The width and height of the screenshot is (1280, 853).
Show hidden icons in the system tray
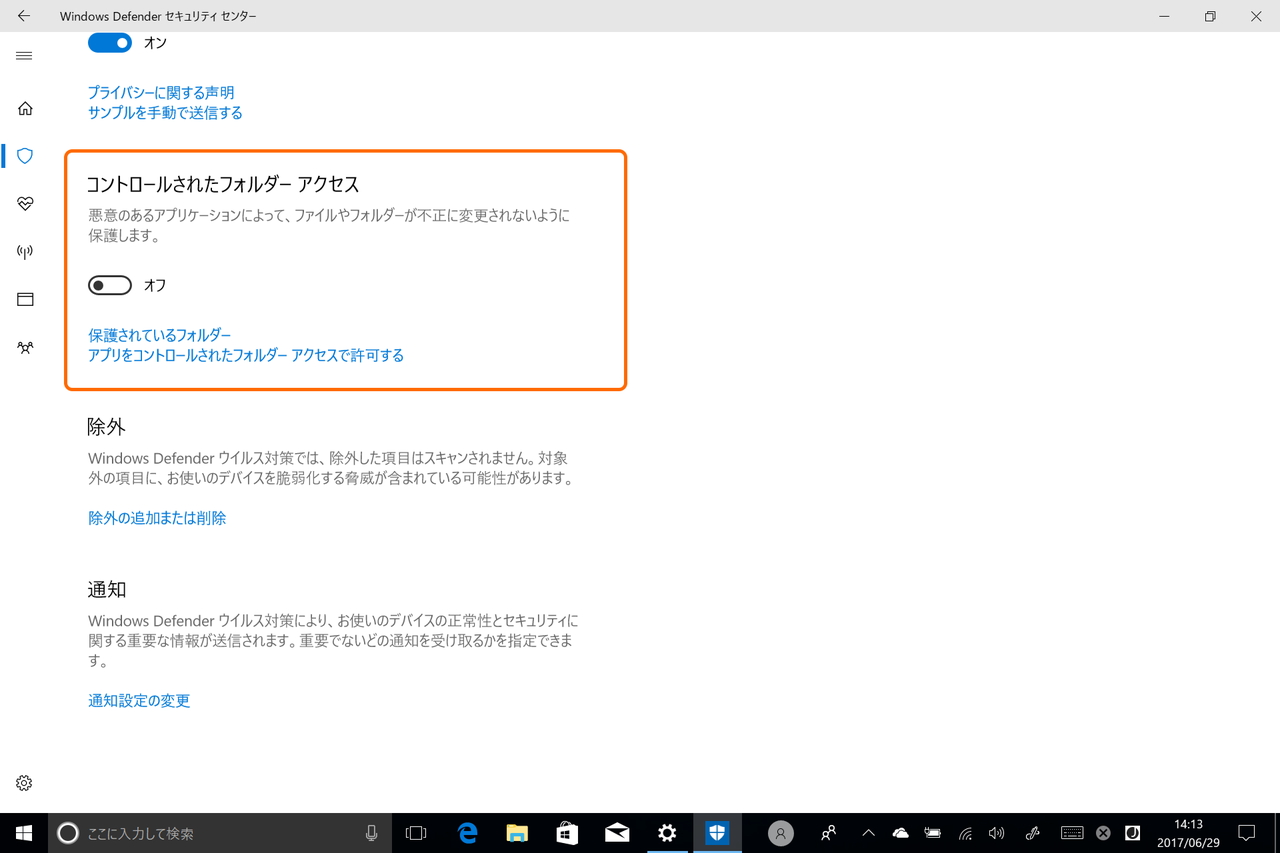tap(868, 833)
